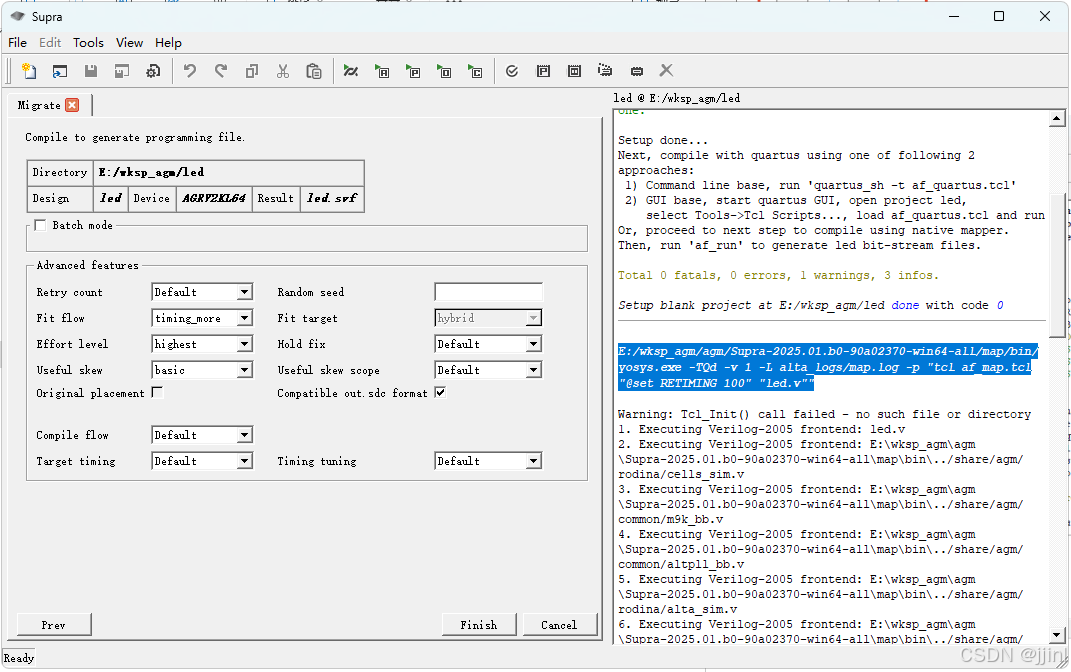
Task: Open the Compile flow dropdown
Action: 202,434
